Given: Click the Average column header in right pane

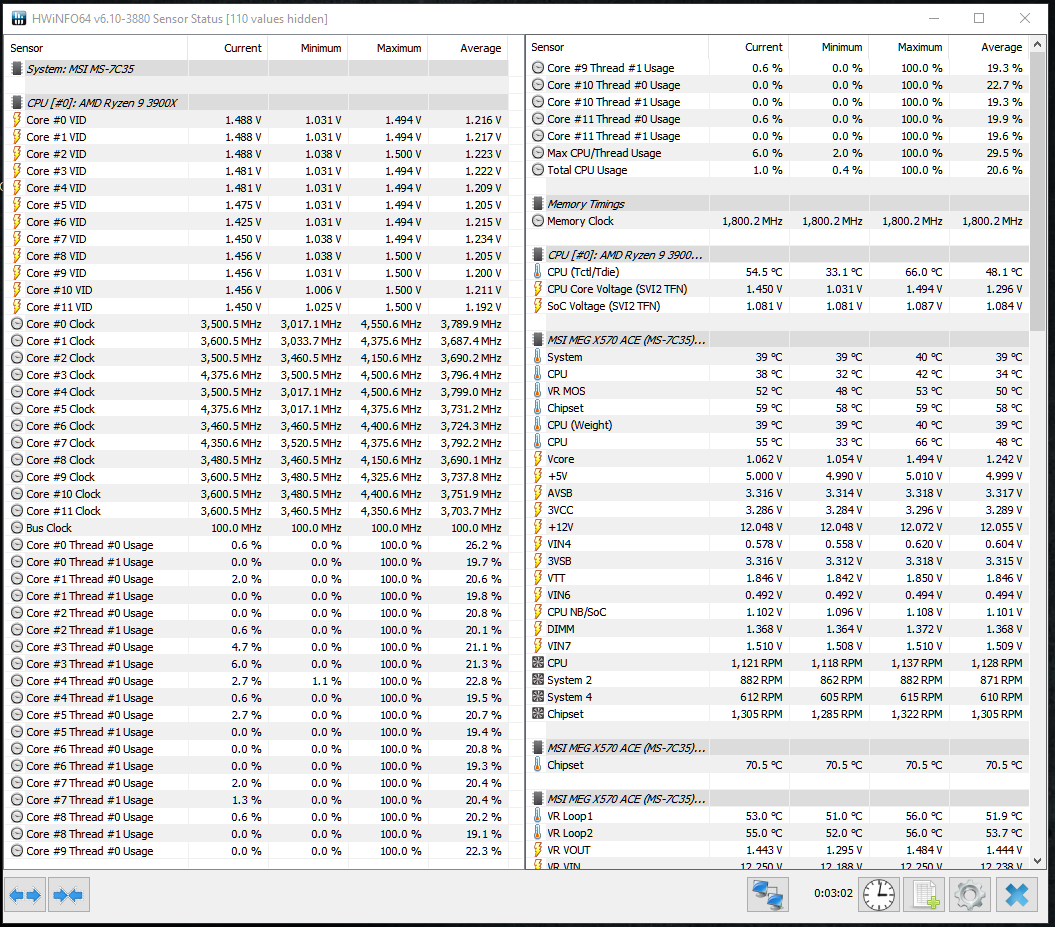Looking at the screenshot, I should pos(988,47).
